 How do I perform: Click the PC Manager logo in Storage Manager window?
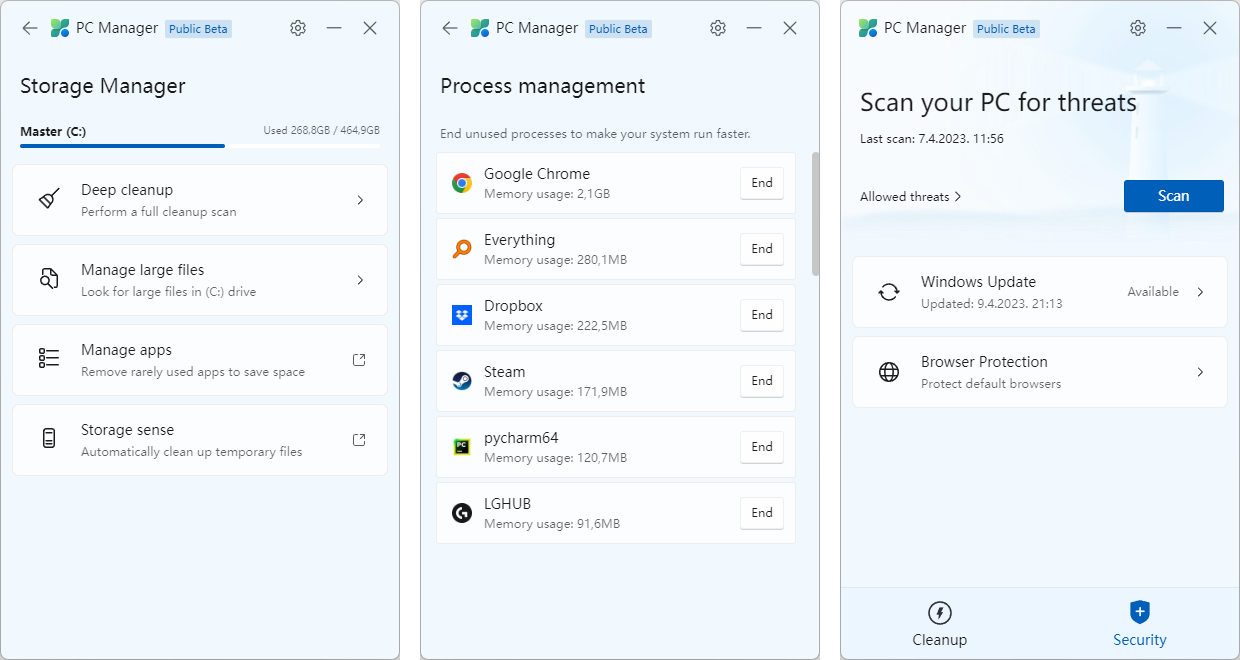[x=60, y=28]
